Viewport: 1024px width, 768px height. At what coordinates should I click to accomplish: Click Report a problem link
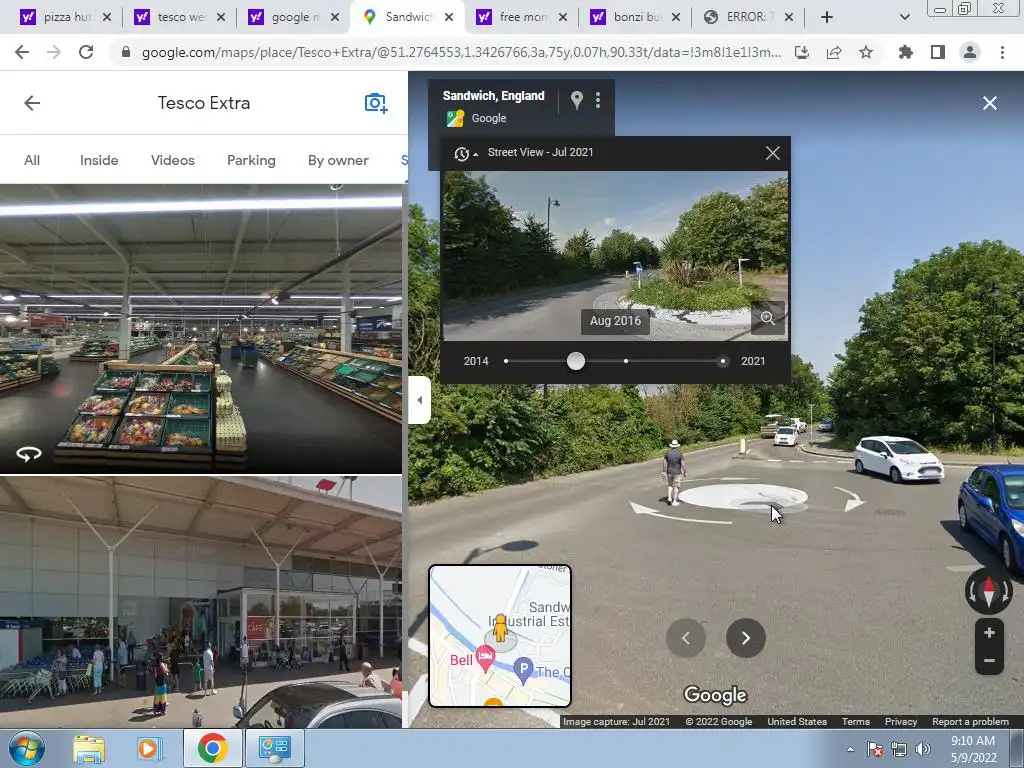(970, 722)
